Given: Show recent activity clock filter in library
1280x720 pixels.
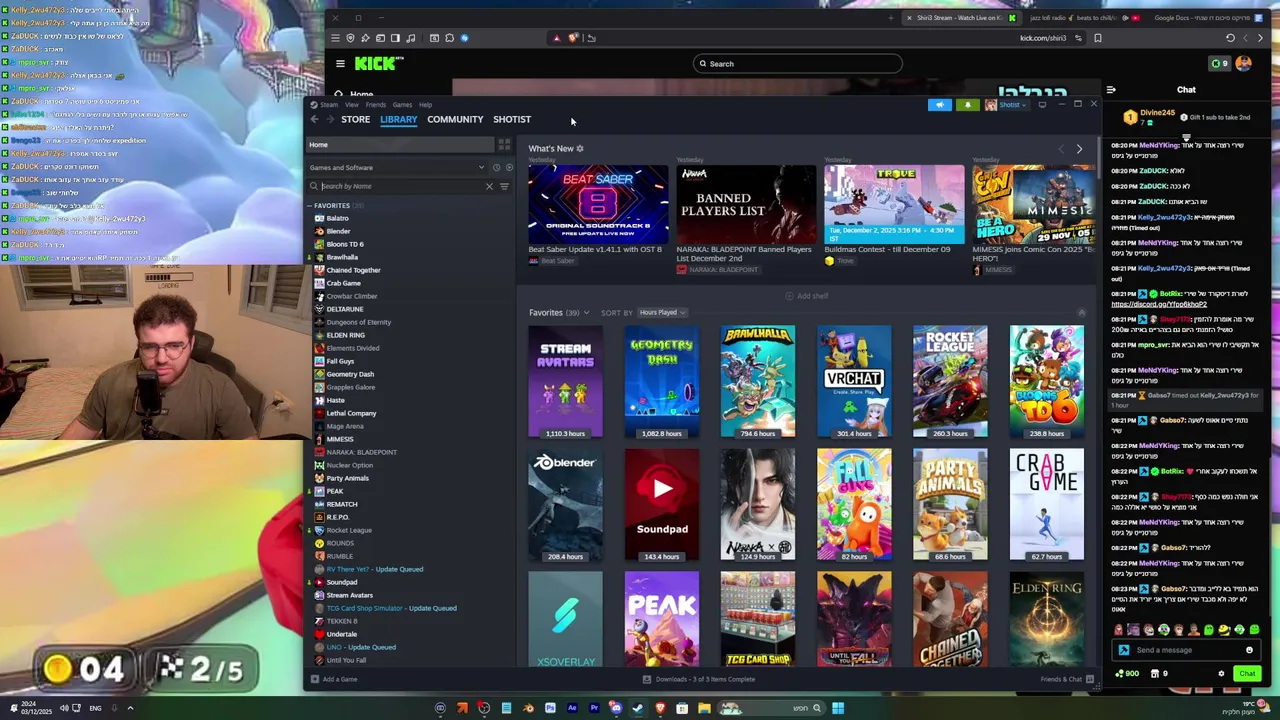Looking at the screenshot, I should [497, 168].
